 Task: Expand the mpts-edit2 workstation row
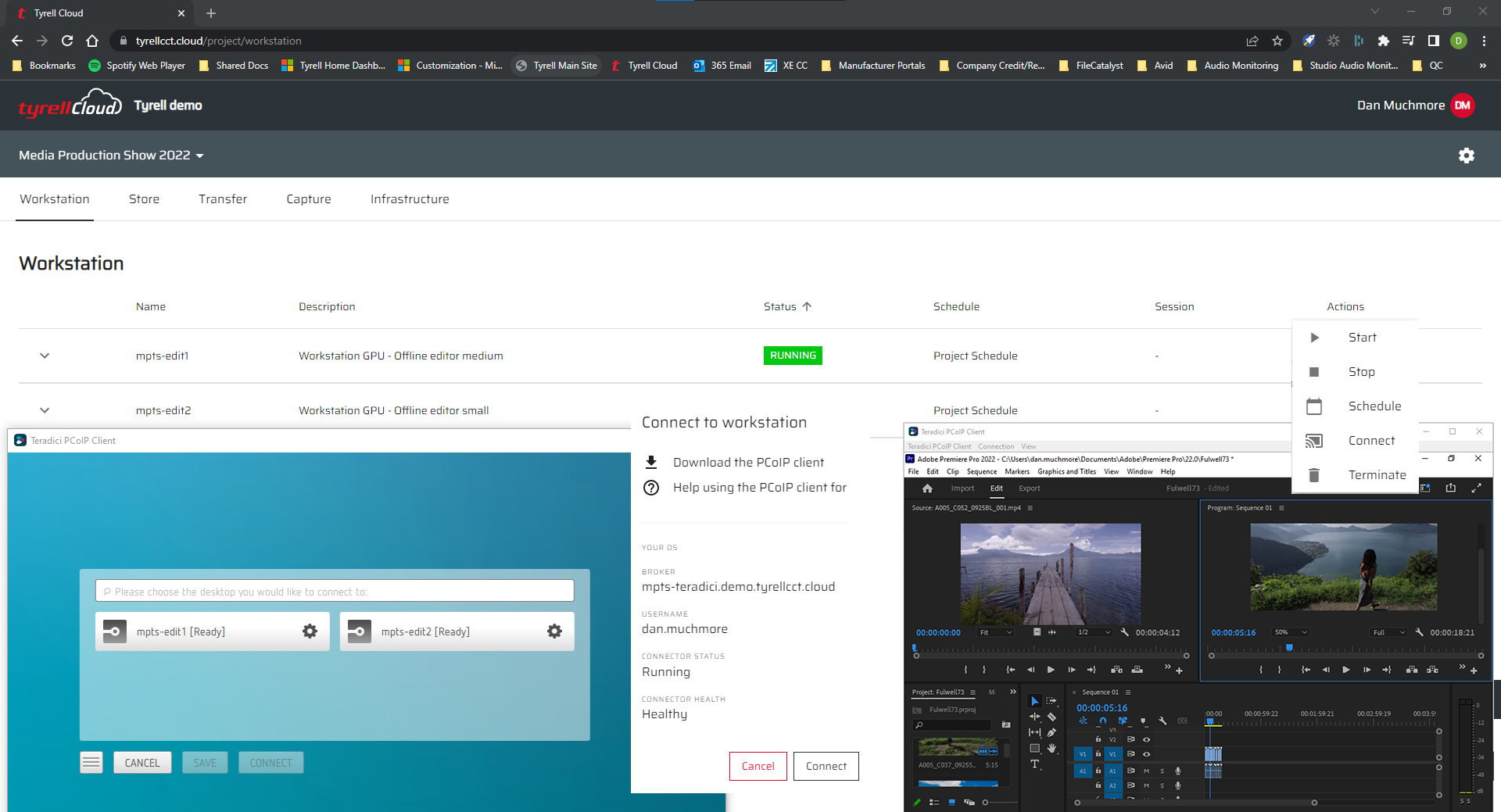click(x=45, y=410)
